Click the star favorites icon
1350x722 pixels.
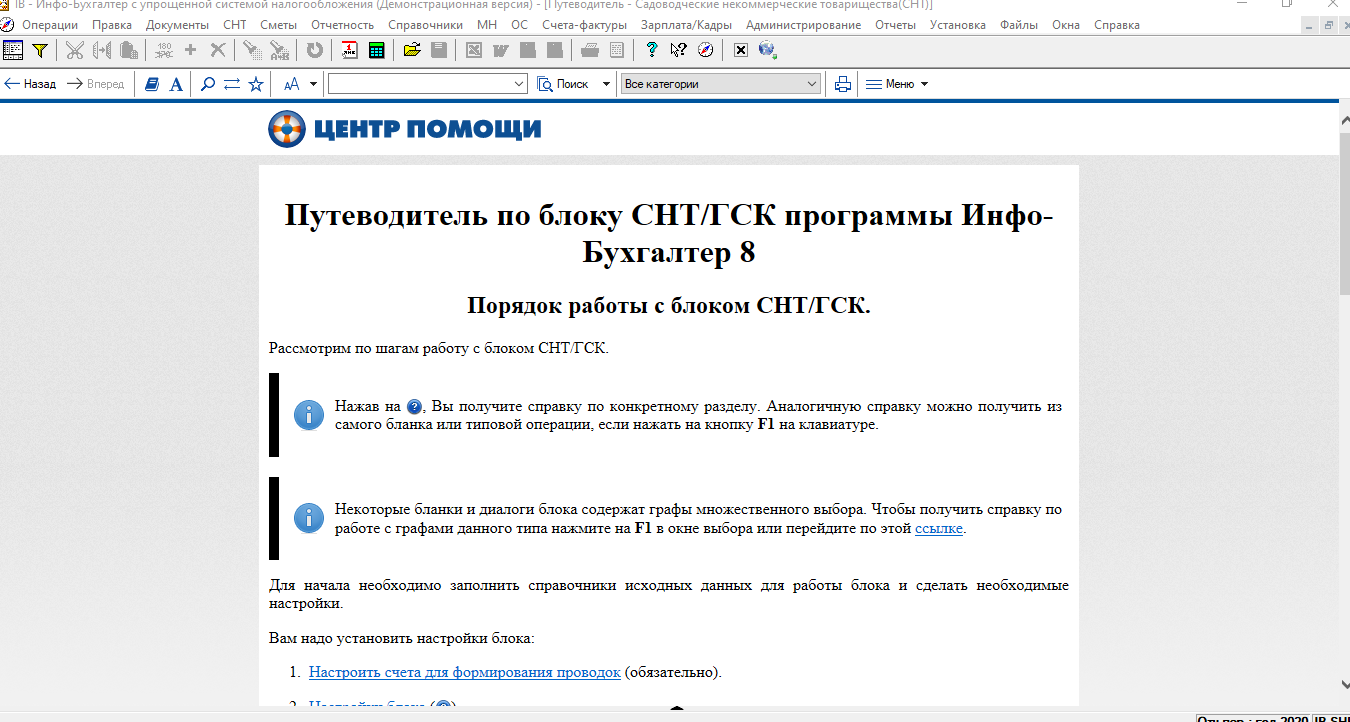coord(256,84)
